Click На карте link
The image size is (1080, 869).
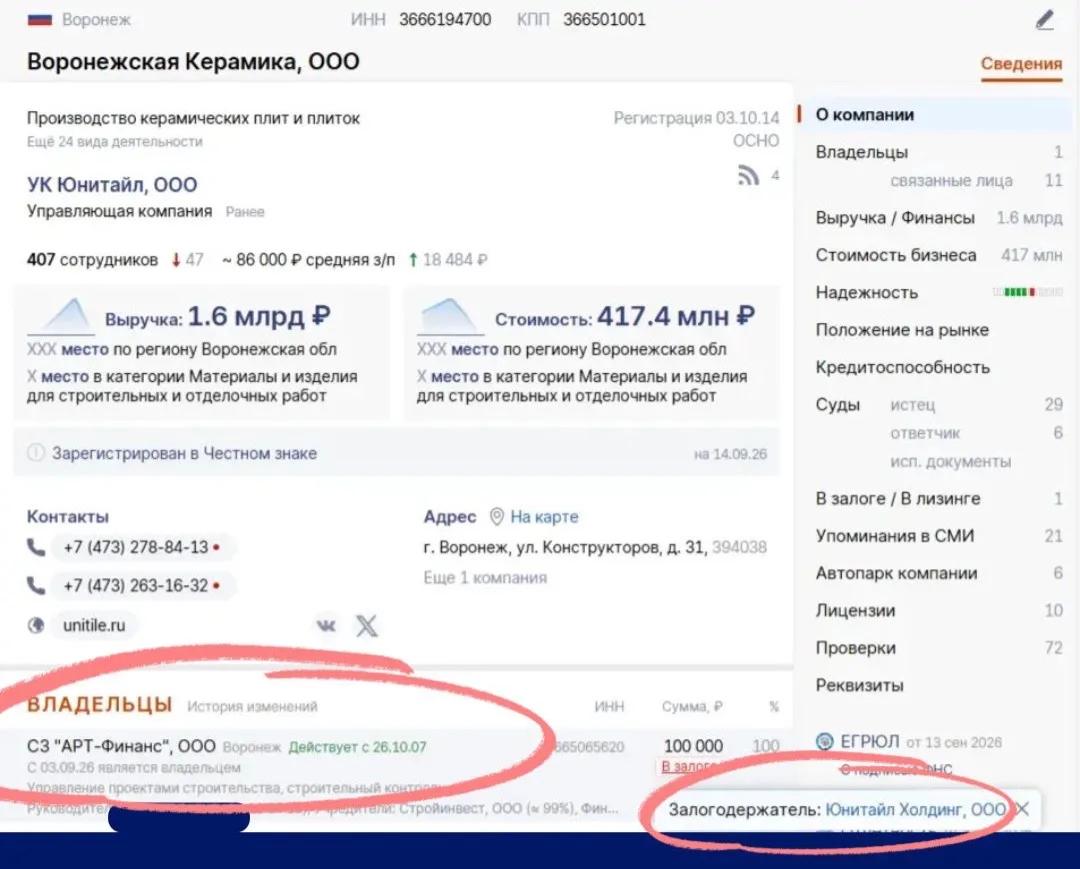[x=544, y=516]
